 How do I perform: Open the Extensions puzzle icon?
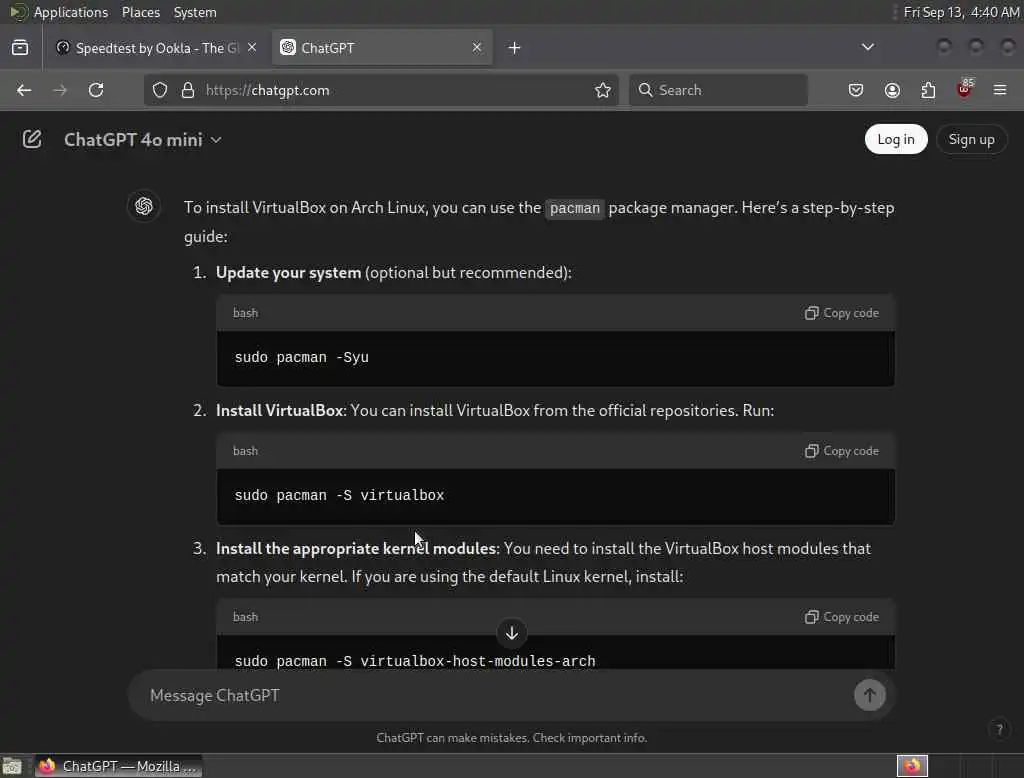pyautogui.click(x=928, y=90)
